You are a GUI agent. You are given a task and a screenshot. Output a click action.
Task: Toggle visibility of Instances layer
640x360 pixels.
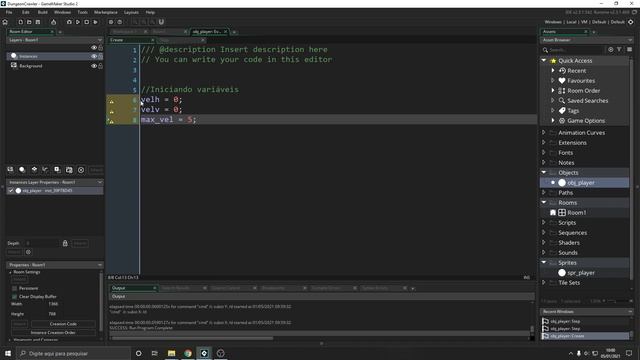[94, 56]
